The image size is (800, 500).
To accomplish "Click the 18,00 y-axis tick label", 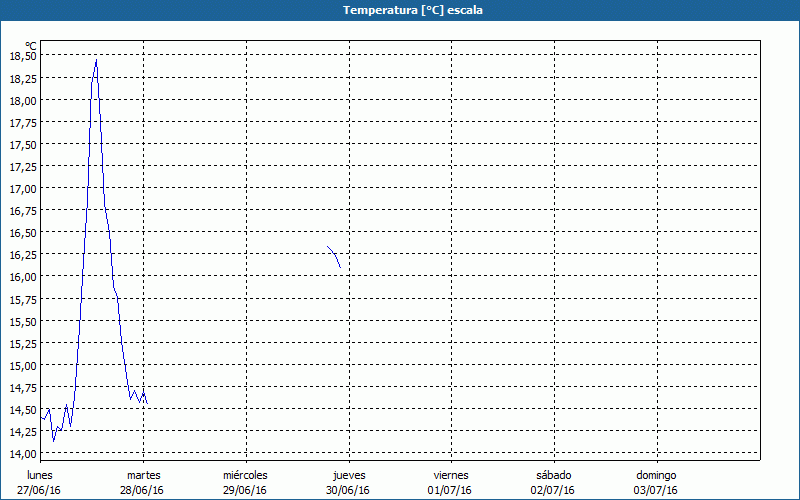I will (23, 100).
